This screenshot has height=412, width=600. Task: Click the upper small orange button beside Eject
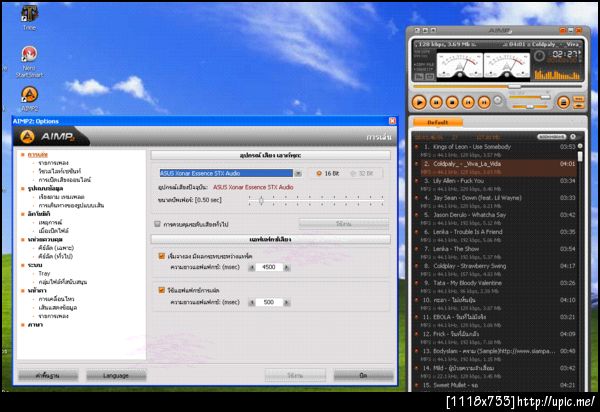579,99
